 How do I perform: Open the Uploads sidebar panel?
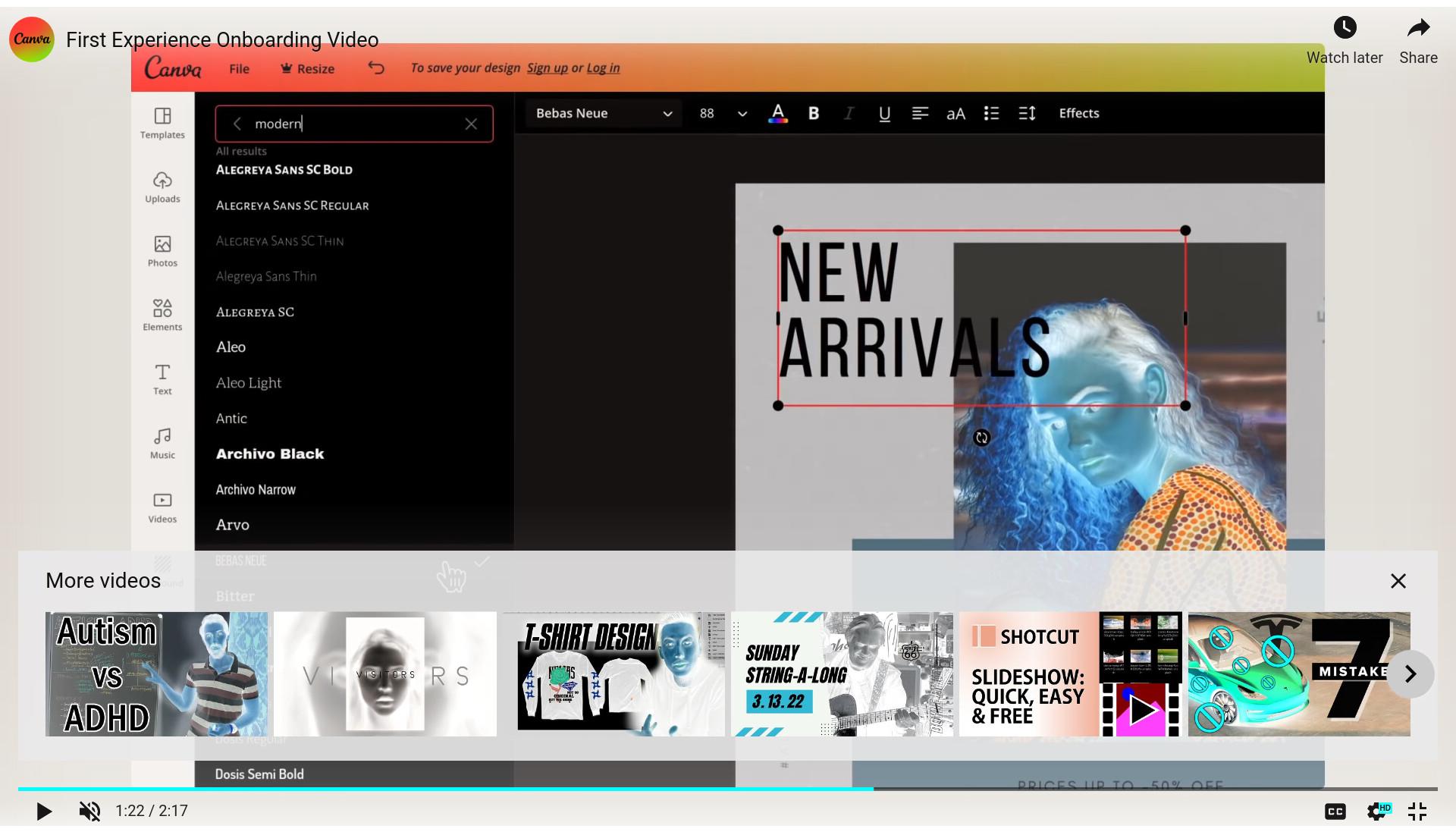click(162, 187)
